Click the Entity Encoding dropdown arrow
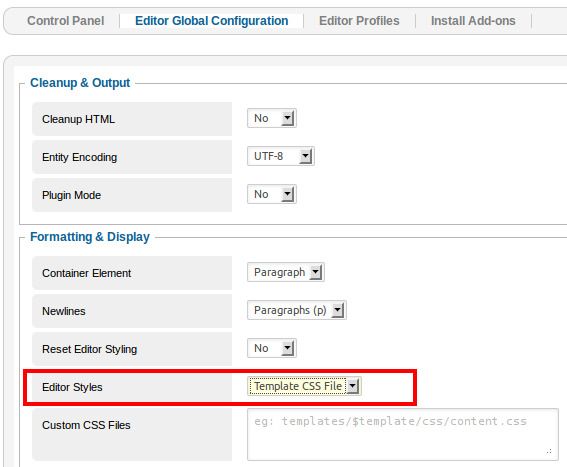This screenshot has width=567, height=467. 305,156
